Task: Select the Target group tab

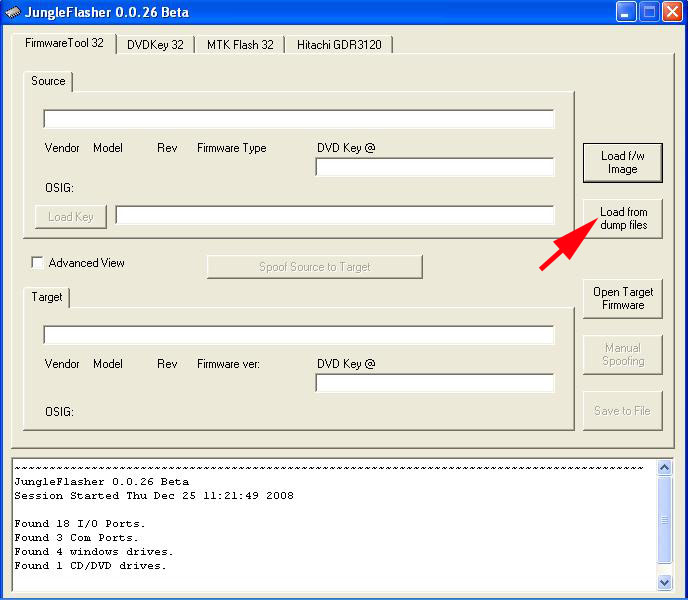Action: 47,297
